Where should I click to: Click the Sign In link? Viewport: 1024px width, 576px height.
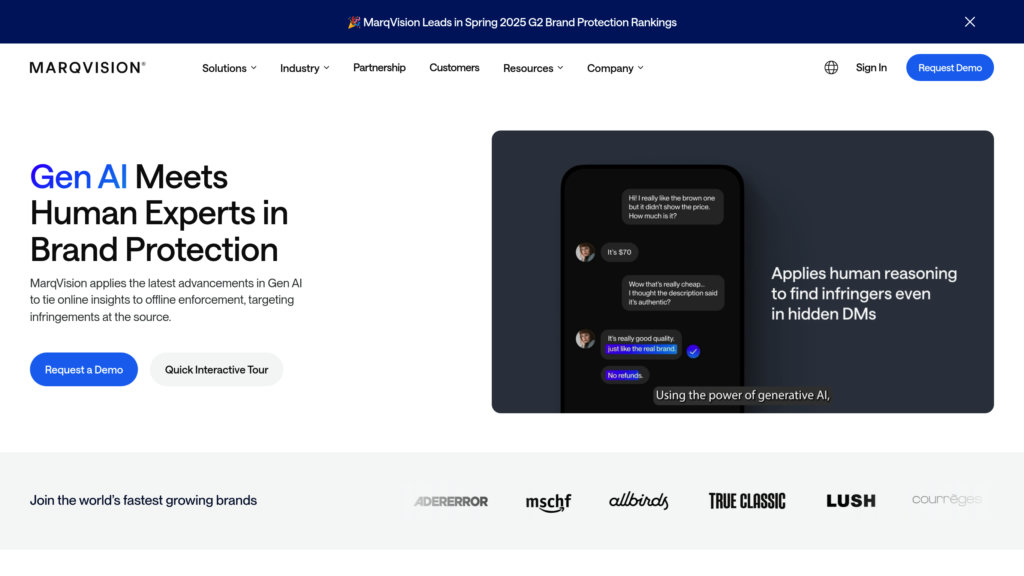[x=871, y=68]
